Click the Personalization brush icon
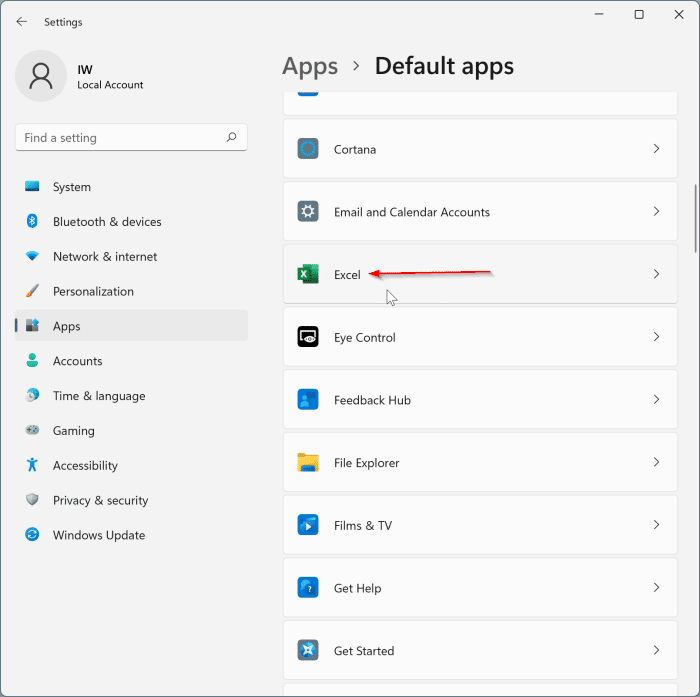The width and height of the screenshot is (700, 697). pyautogui.click(x=32, y=291)
